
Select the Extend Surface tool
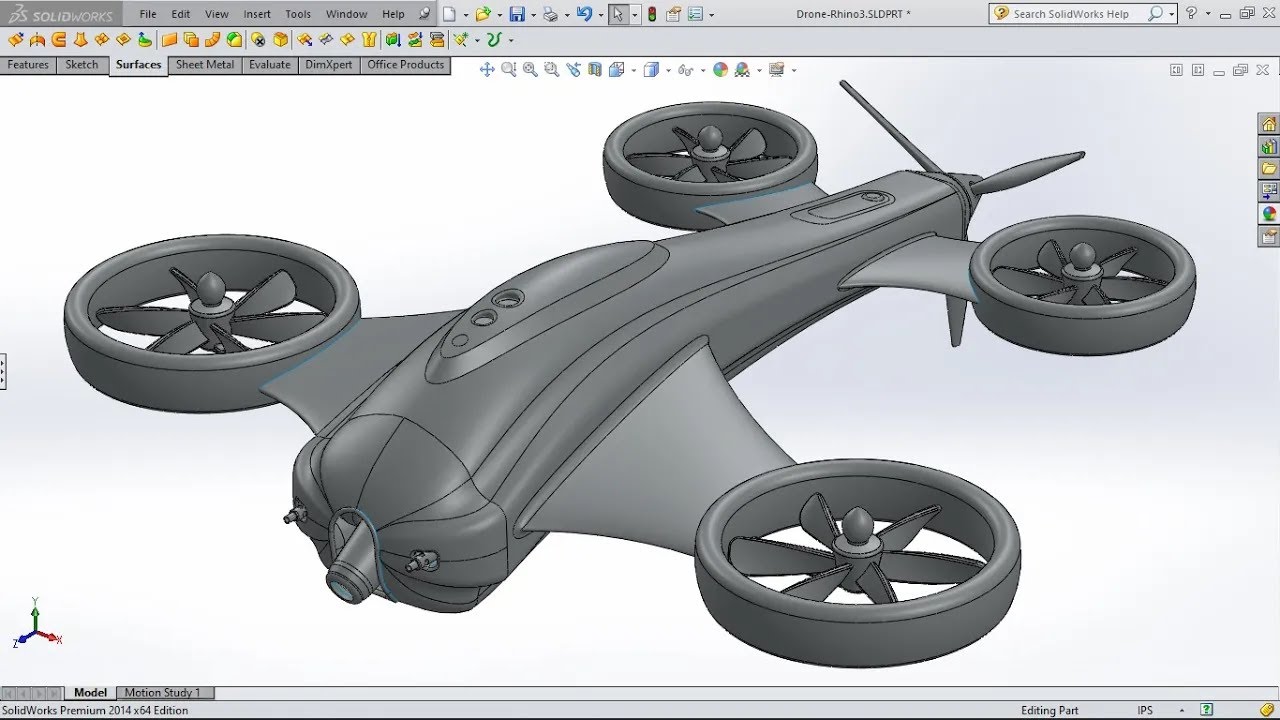pos(303,40)
